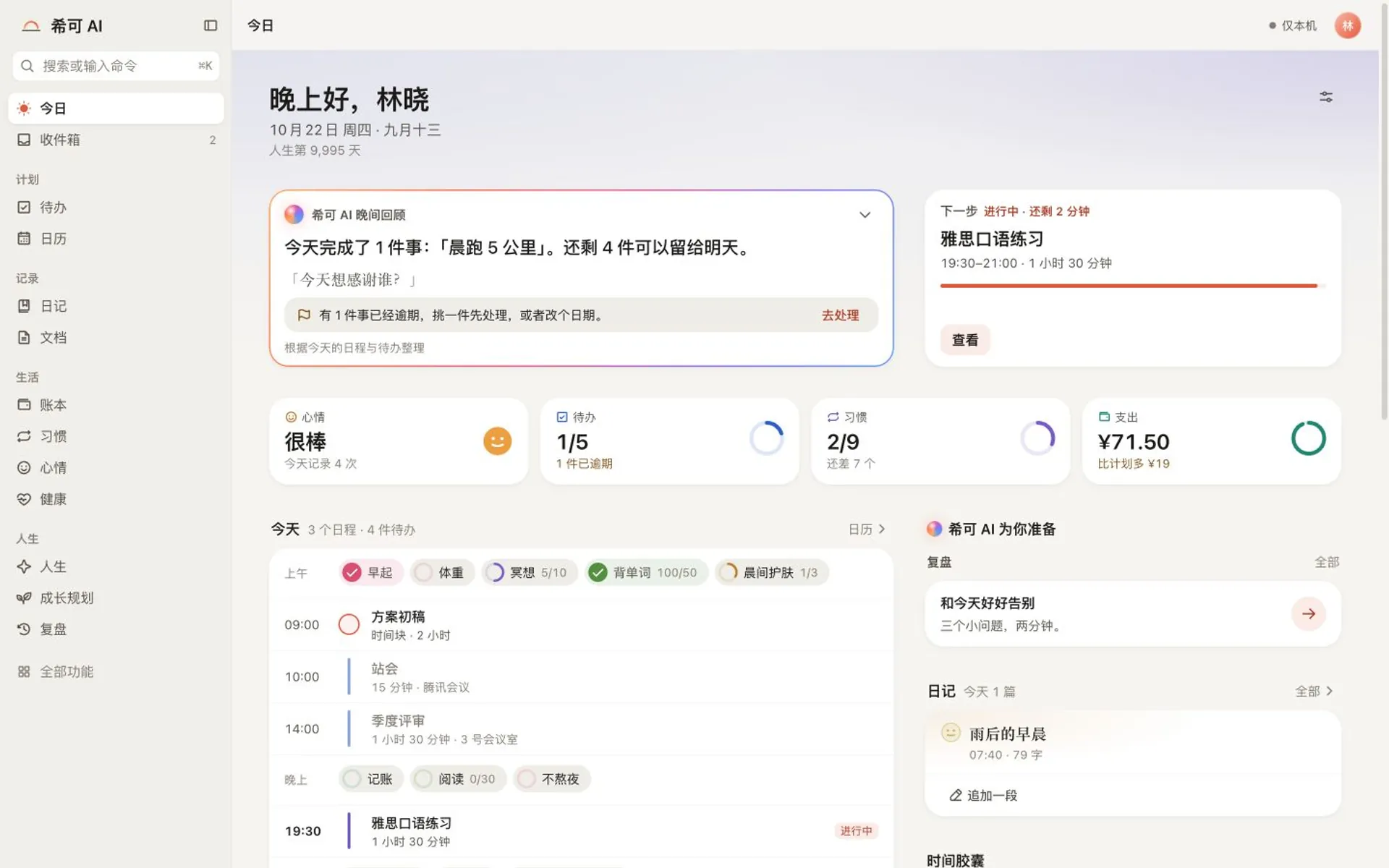Open 全部 diary list with chevron

[1314, 691]
